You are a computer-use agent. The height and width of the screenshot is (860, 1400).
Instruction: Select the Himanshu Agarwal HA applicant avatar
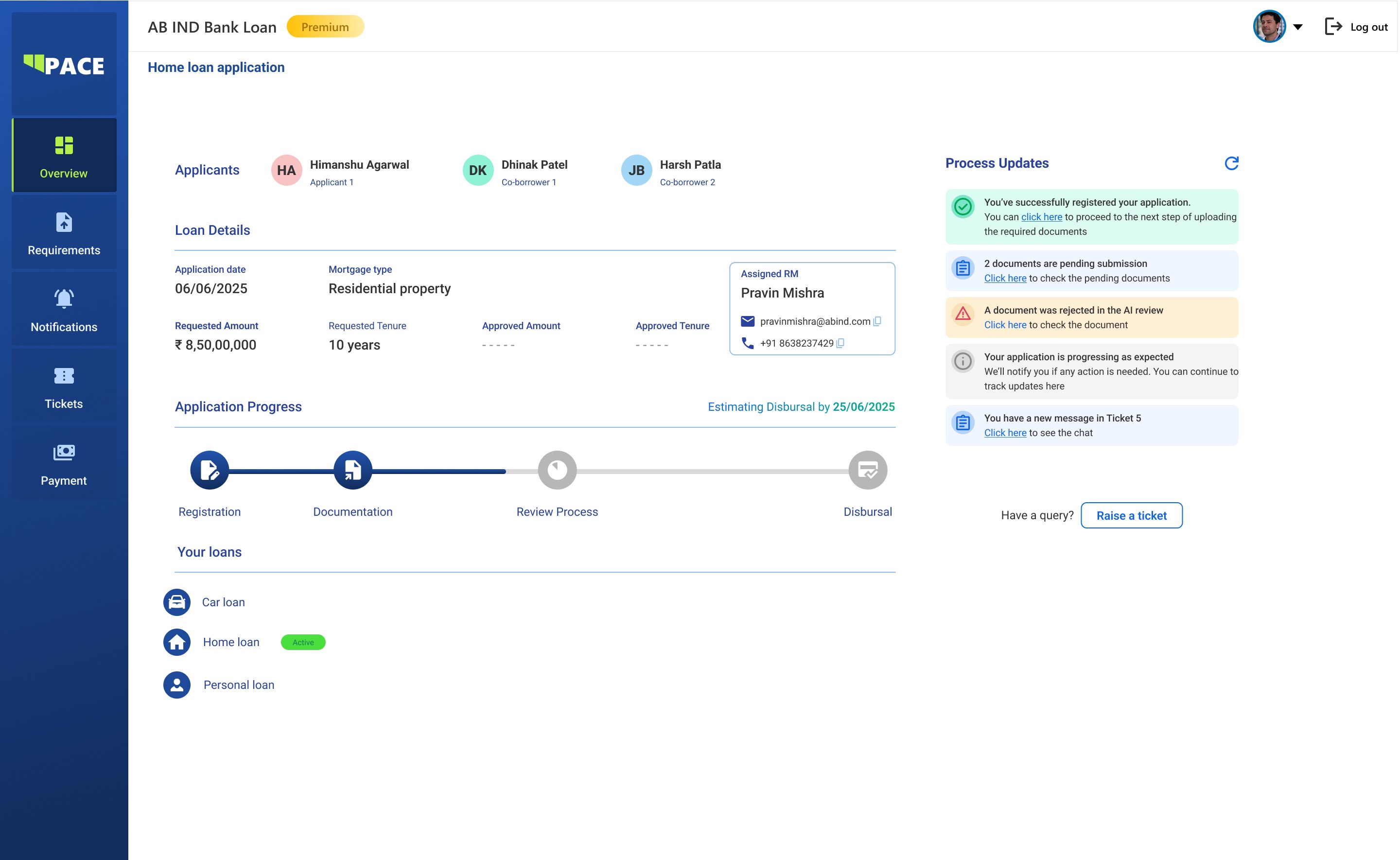click(286, 170)
